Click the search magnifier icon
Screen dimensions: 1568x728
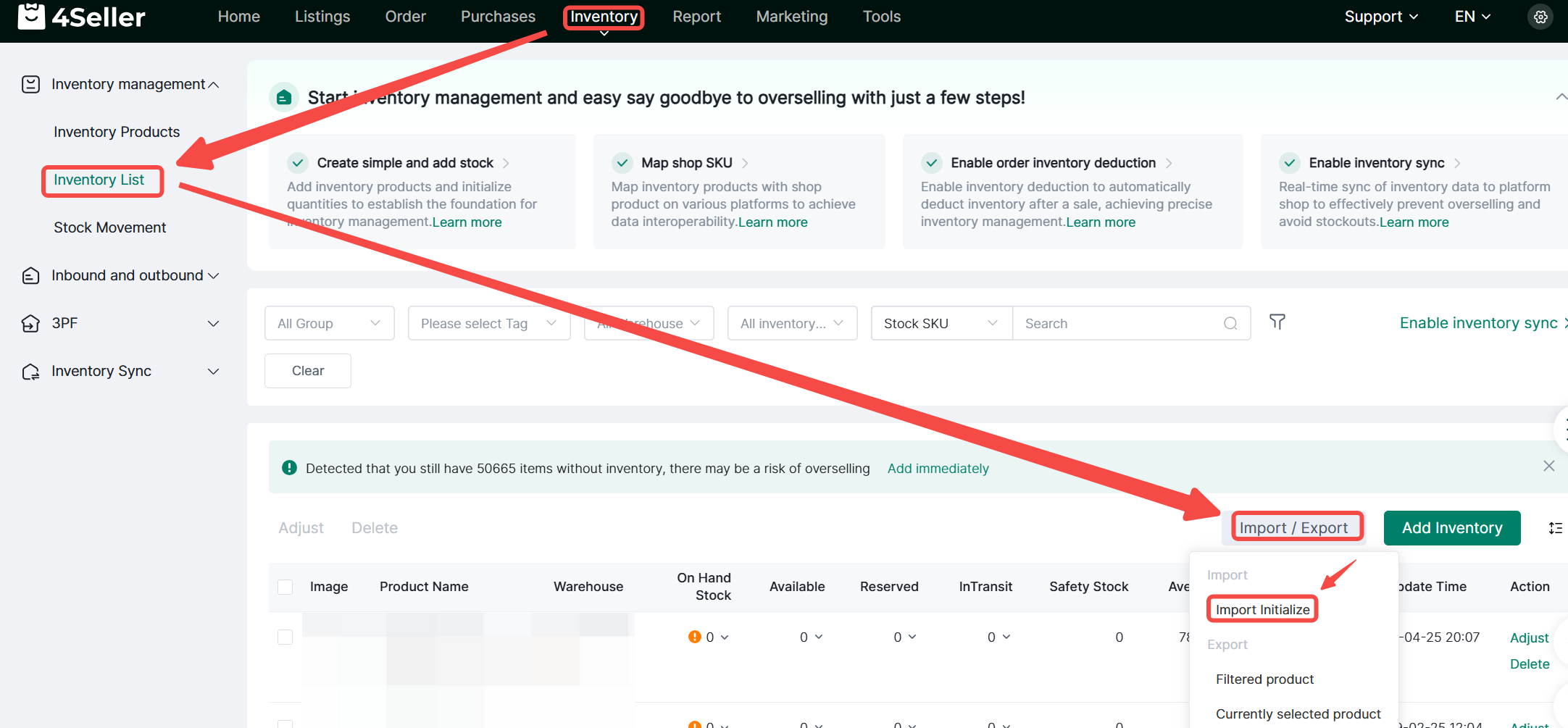coord(1230,323)
